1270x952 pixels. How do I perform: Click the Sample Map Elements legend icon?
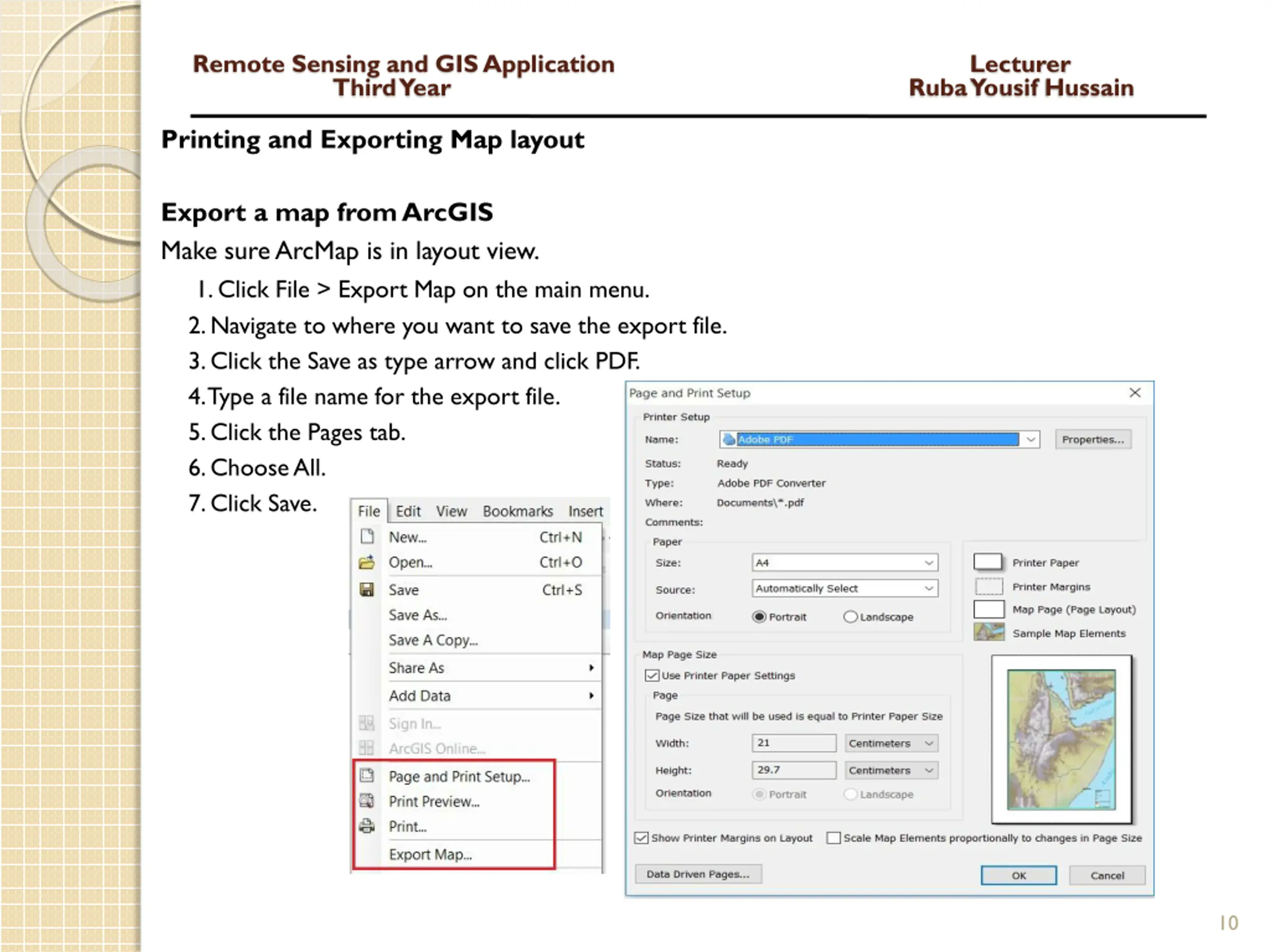tap(989, 632)
